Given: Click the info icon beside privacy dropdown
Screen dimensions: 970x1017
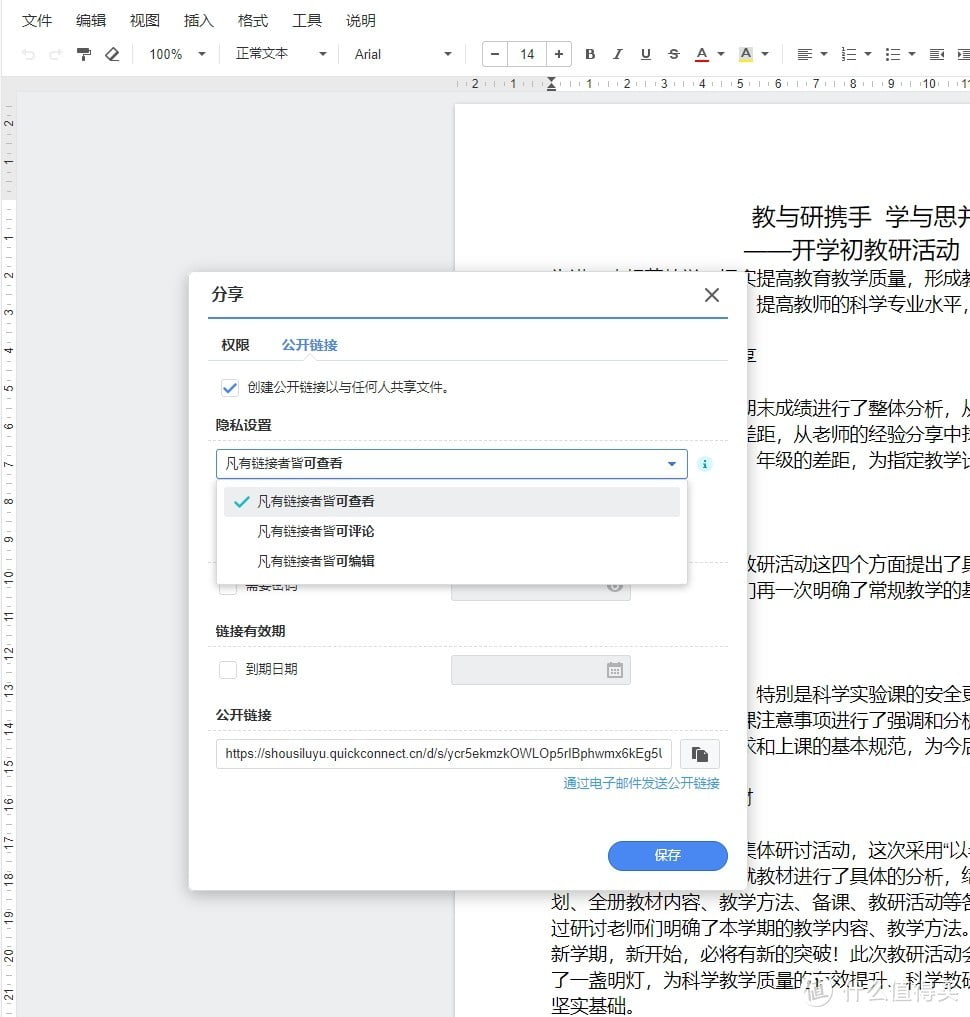Looking at the screenshot, I should tap(705, 464).
